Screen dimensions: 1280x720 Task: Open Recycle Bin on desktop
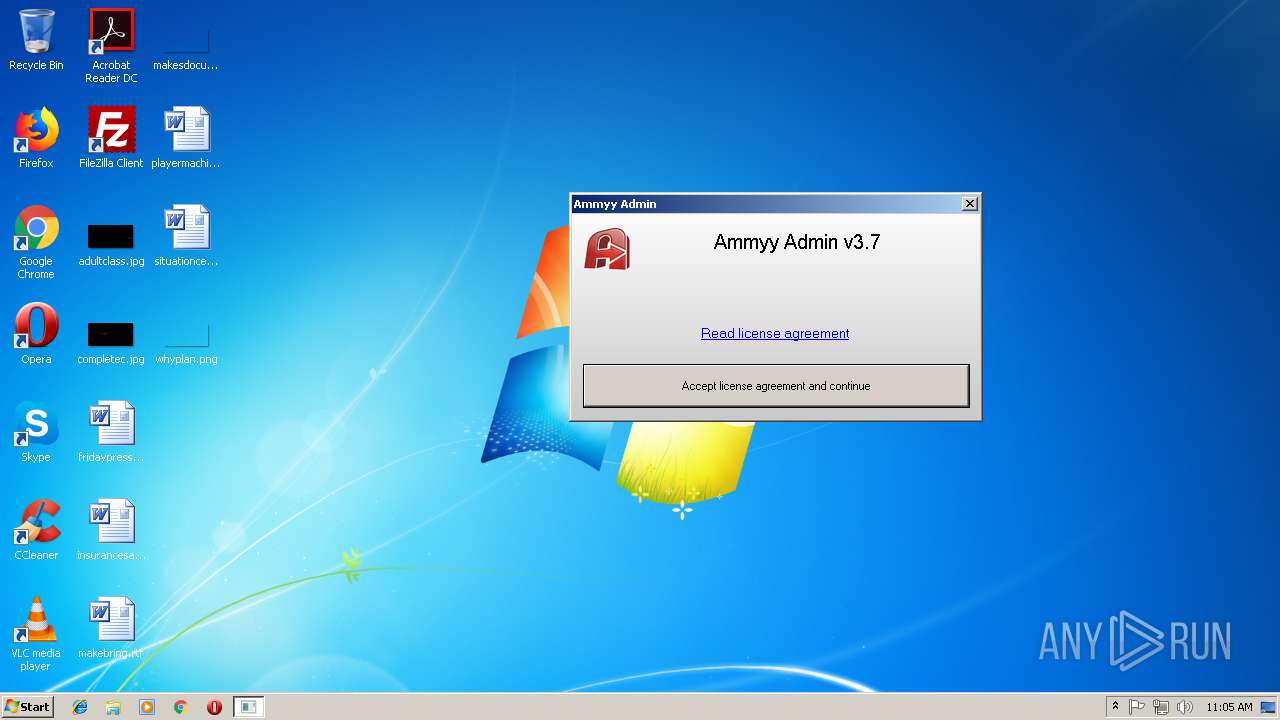click(x=36, y=40)
